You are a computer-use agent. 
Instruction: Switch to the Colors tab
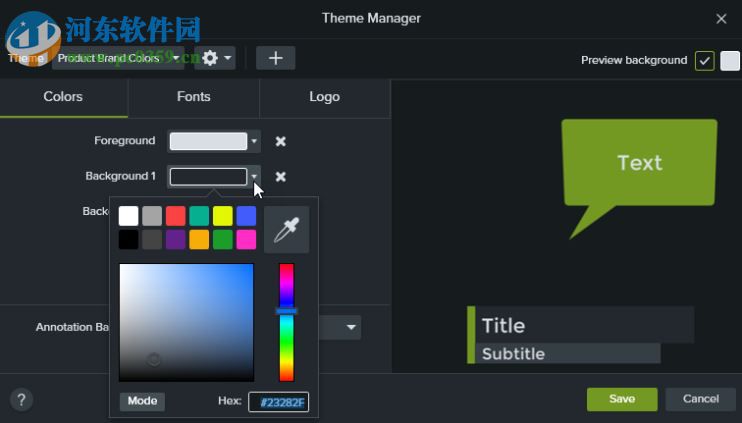point(63,97)
